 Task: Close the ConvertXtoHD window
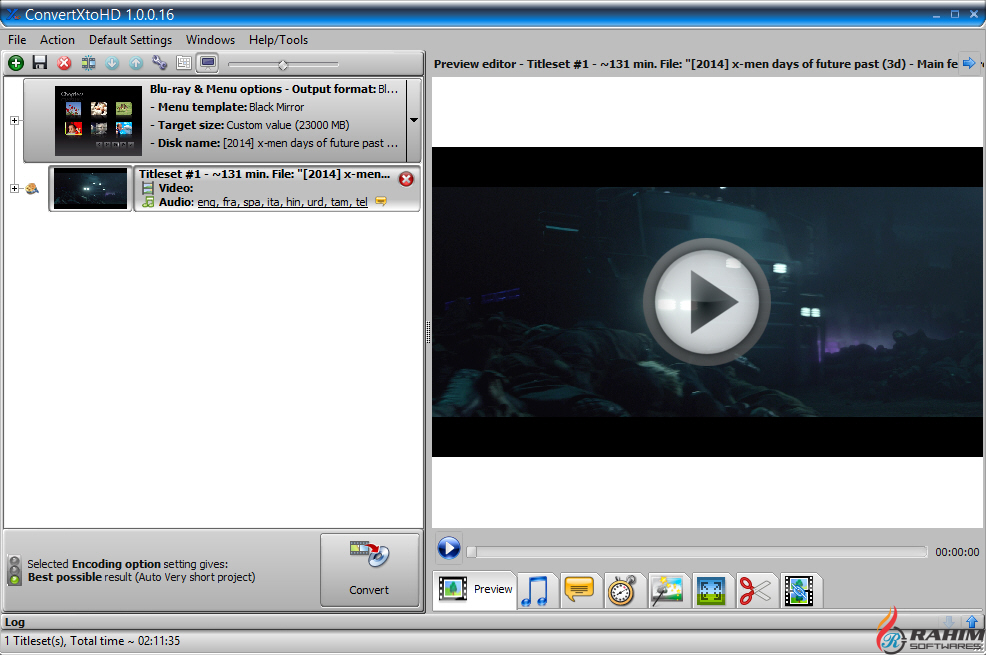pyautogui.click(x=974, y=14)
